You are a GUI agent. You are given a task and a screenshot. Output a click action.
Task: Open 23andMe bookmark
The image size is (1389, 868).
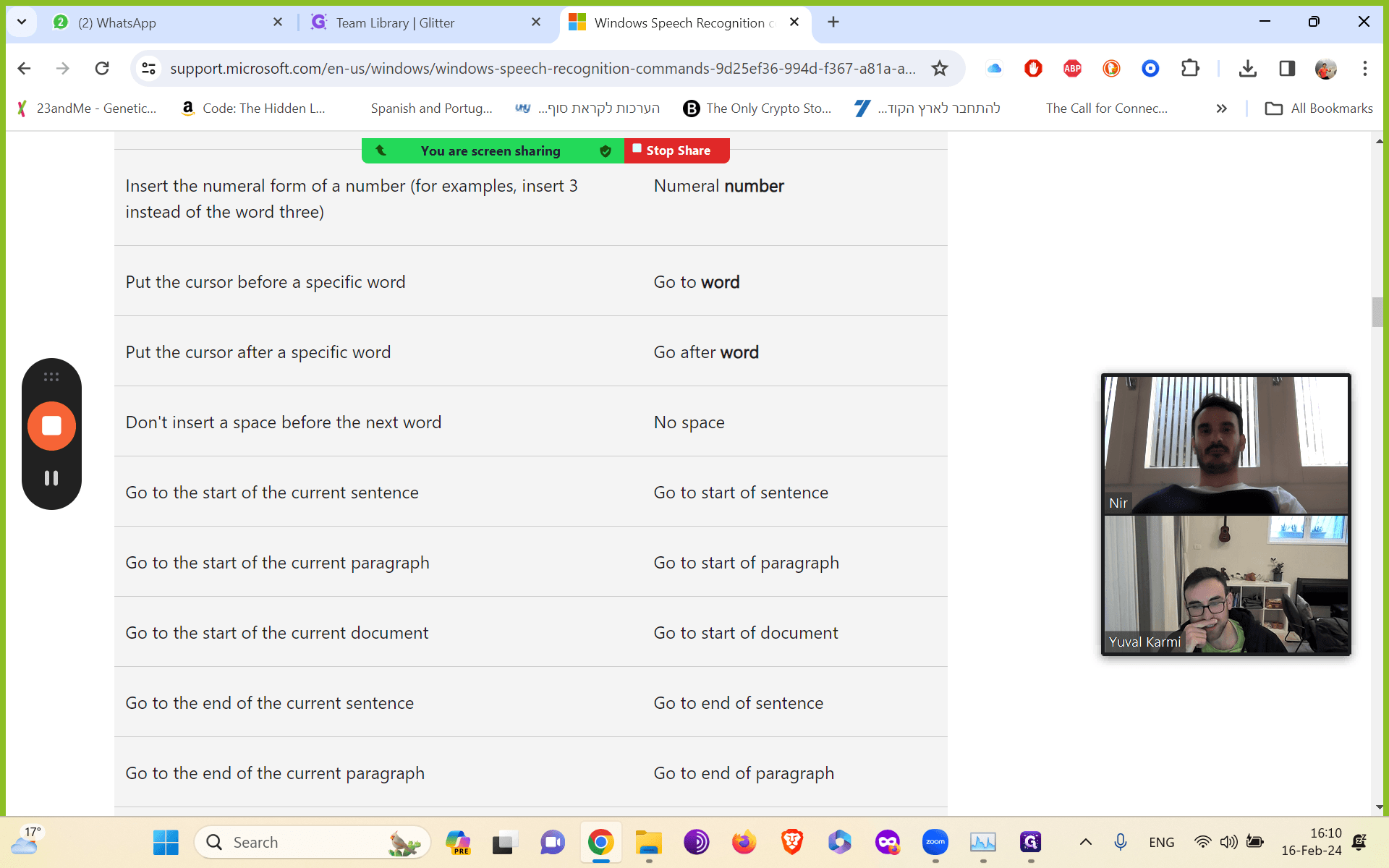[86, 109]
